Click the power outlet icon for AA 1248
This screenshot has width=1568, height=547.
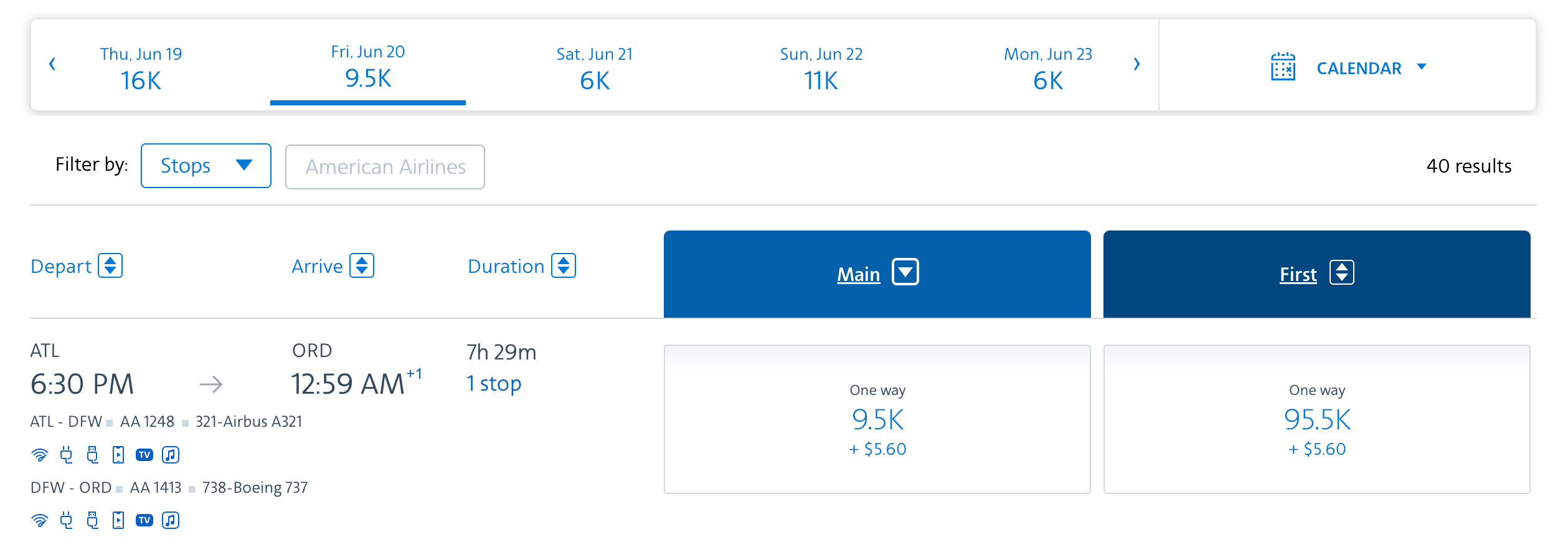[66, 455]
